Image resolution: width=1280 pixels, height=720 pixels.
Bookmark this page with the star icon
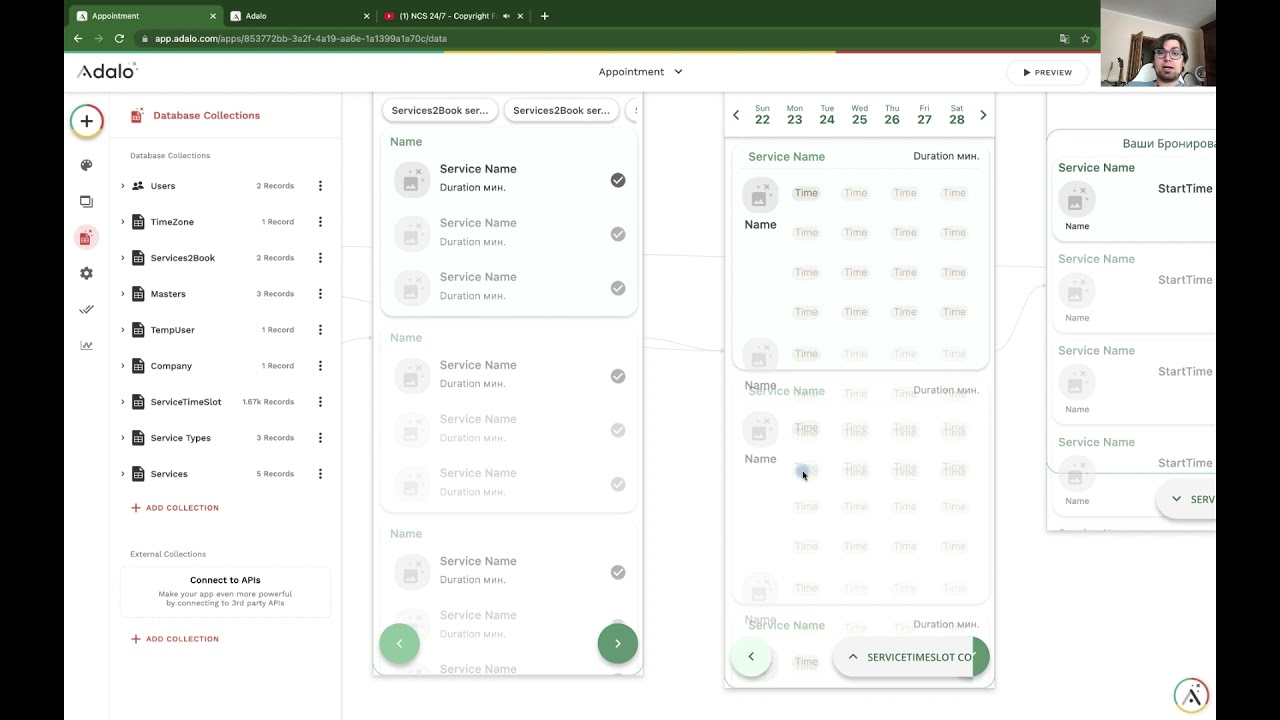point(1085,38)
